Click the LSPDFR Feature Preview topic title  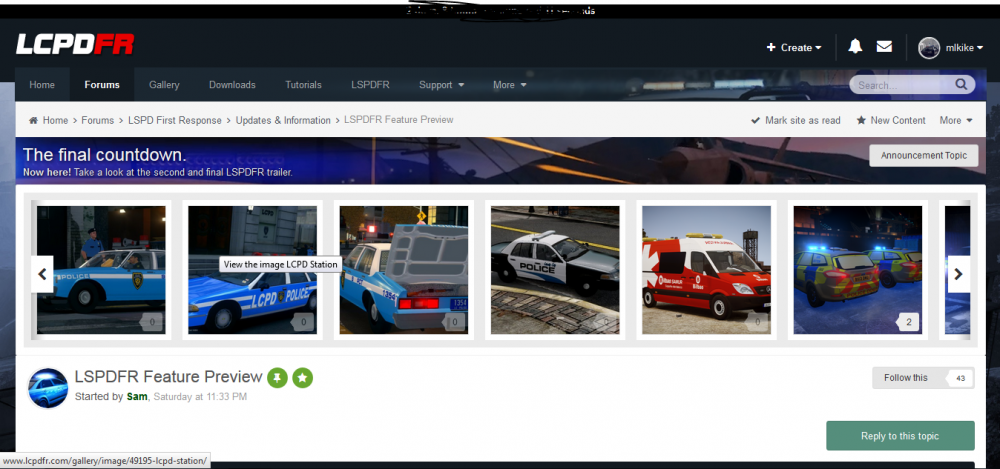click(x=168, y=376)
